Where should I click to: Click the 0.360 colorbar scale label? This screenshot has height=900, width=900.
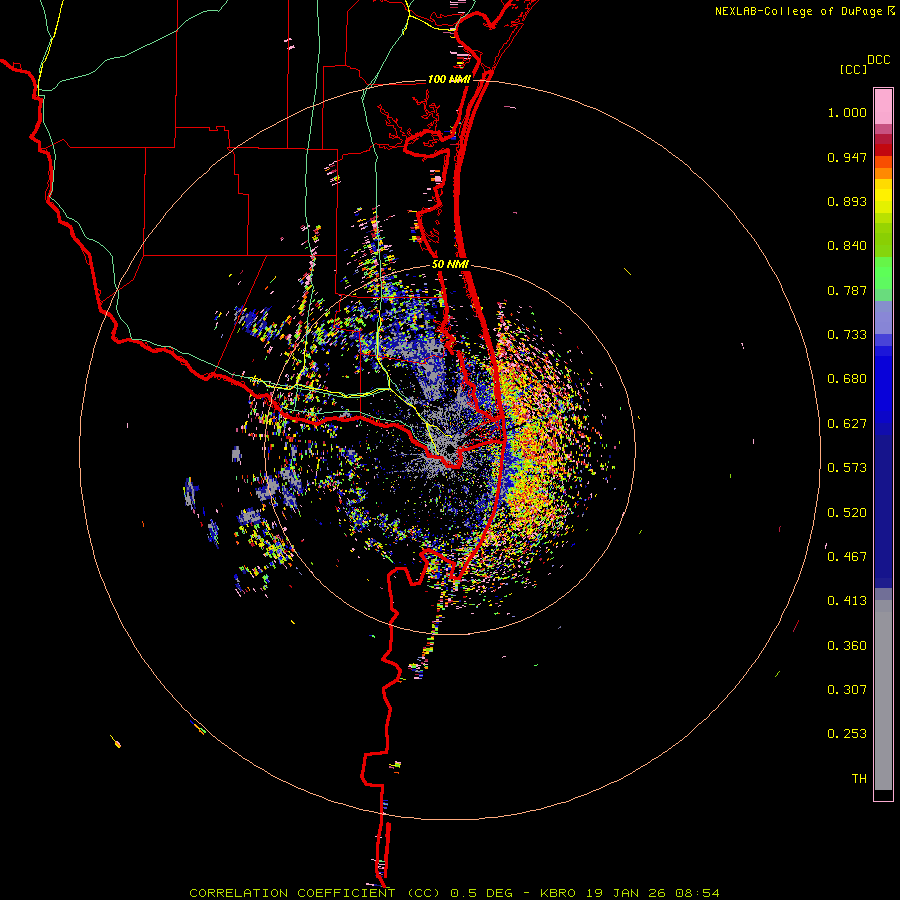(847, 646)
